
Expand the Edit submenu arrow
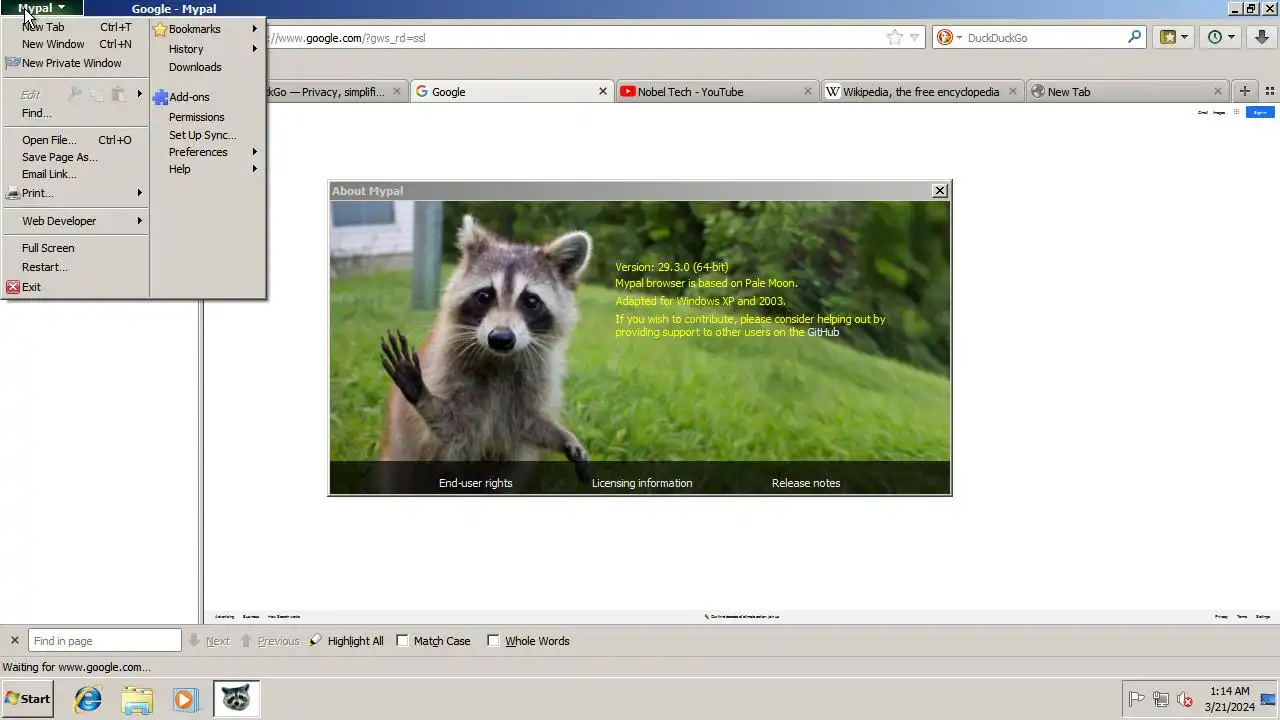140,94
